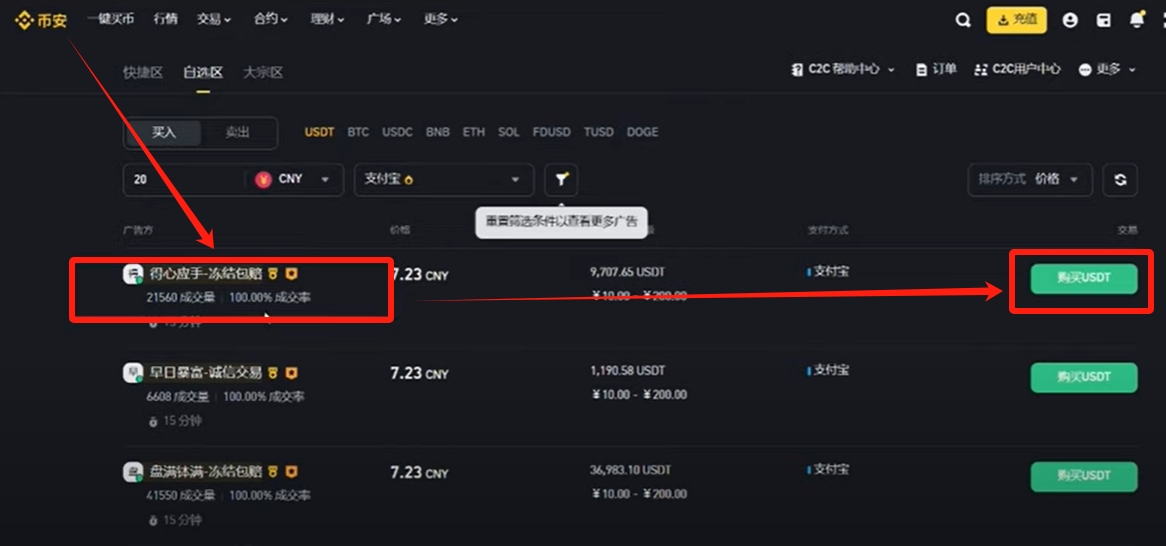Open merchant 盘满钵满-冻结包赔 profile
1166x546 pixels.
point(205,471)
